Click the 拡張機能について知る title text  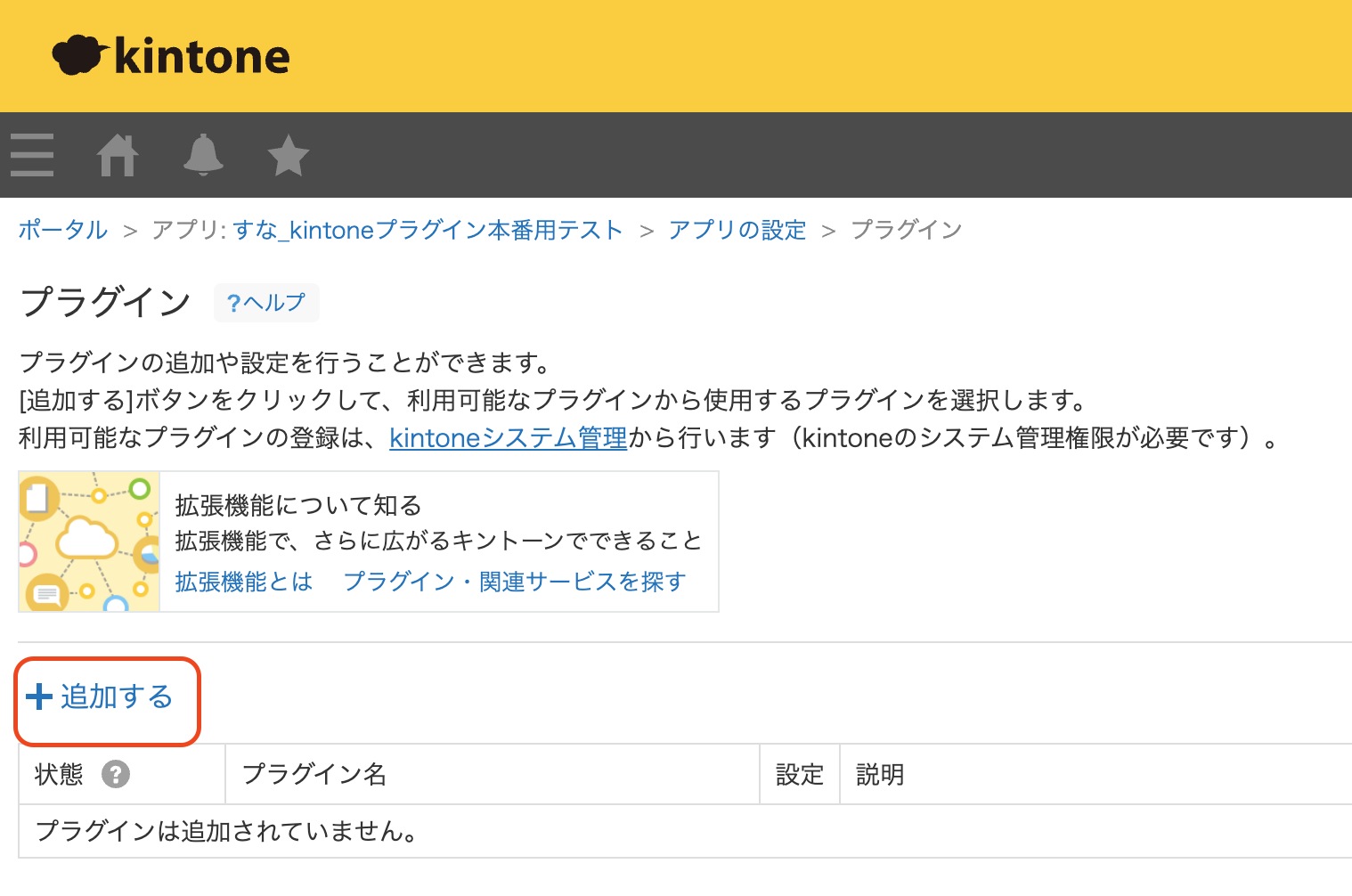pos(298,505)
